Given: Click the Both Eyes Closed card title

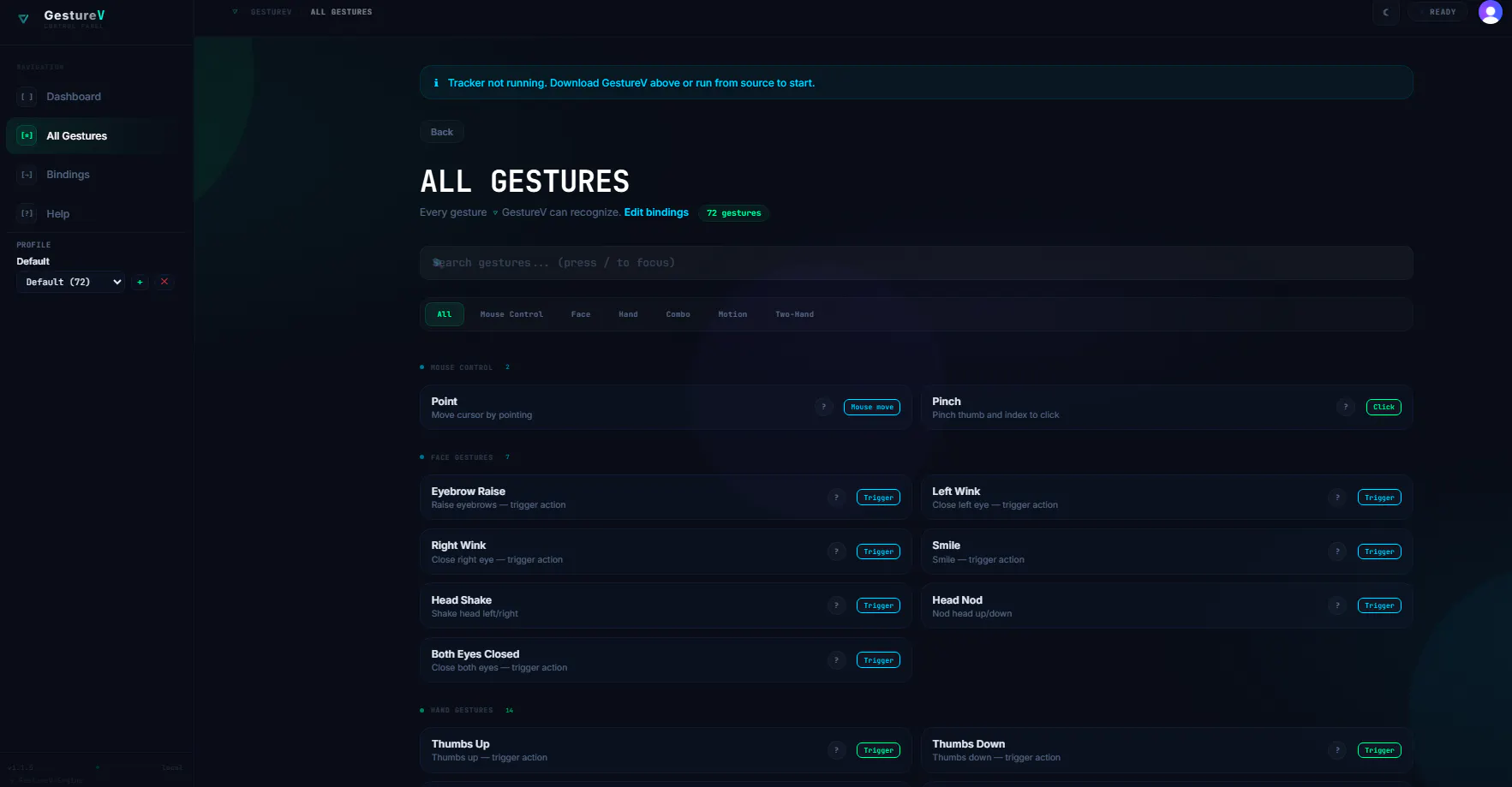Looking at the screenshot, I should tap(475, 654).
